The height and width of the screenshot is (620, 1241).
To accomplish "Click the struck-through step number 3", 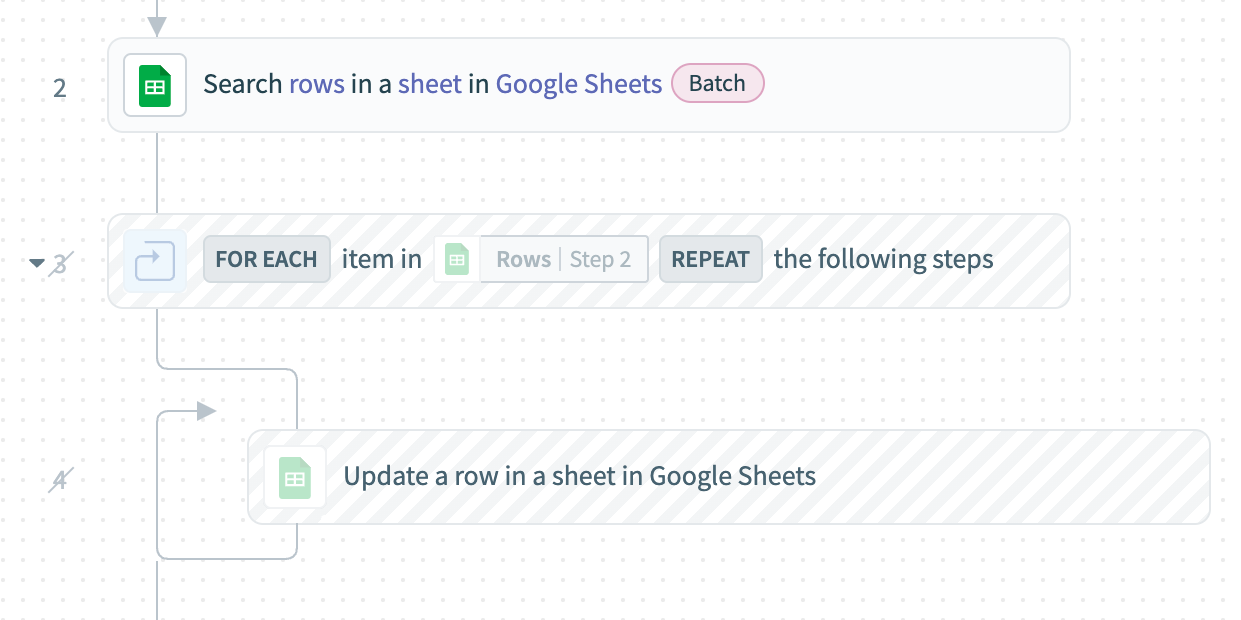I will click(x=60, y=264).
